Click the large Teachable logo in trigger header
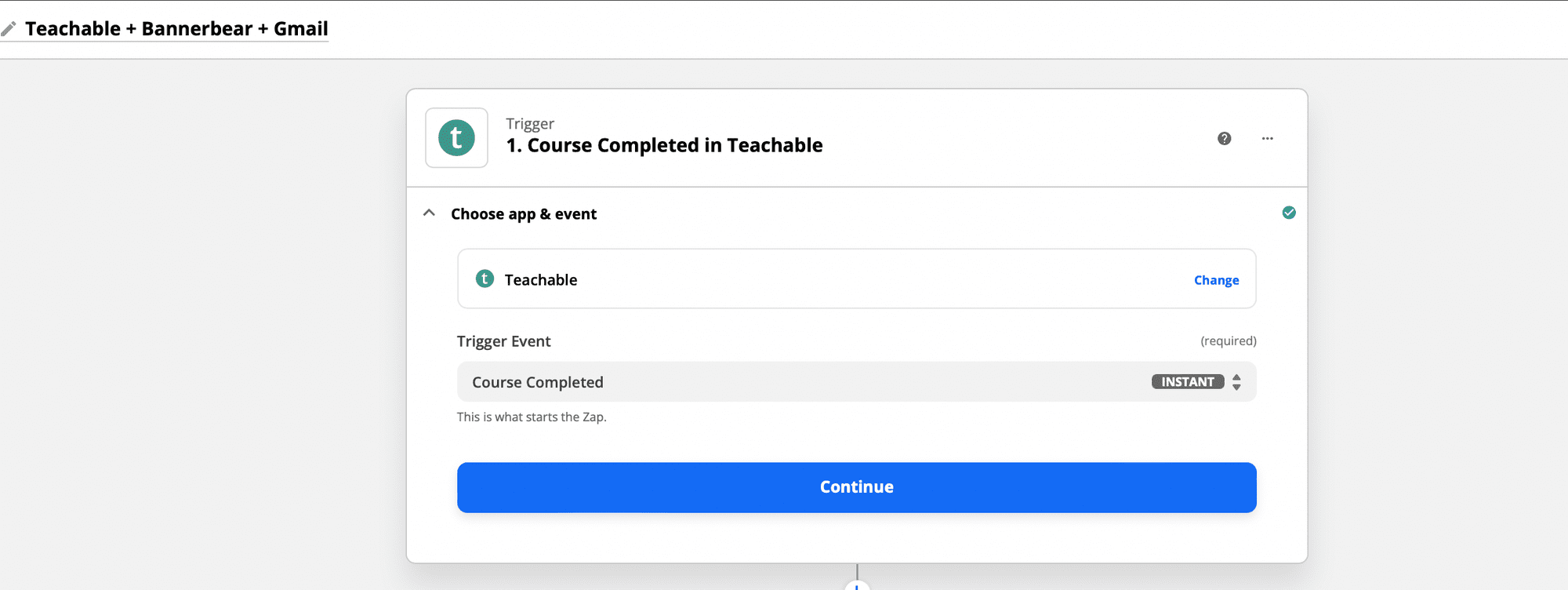 point(456,138)
